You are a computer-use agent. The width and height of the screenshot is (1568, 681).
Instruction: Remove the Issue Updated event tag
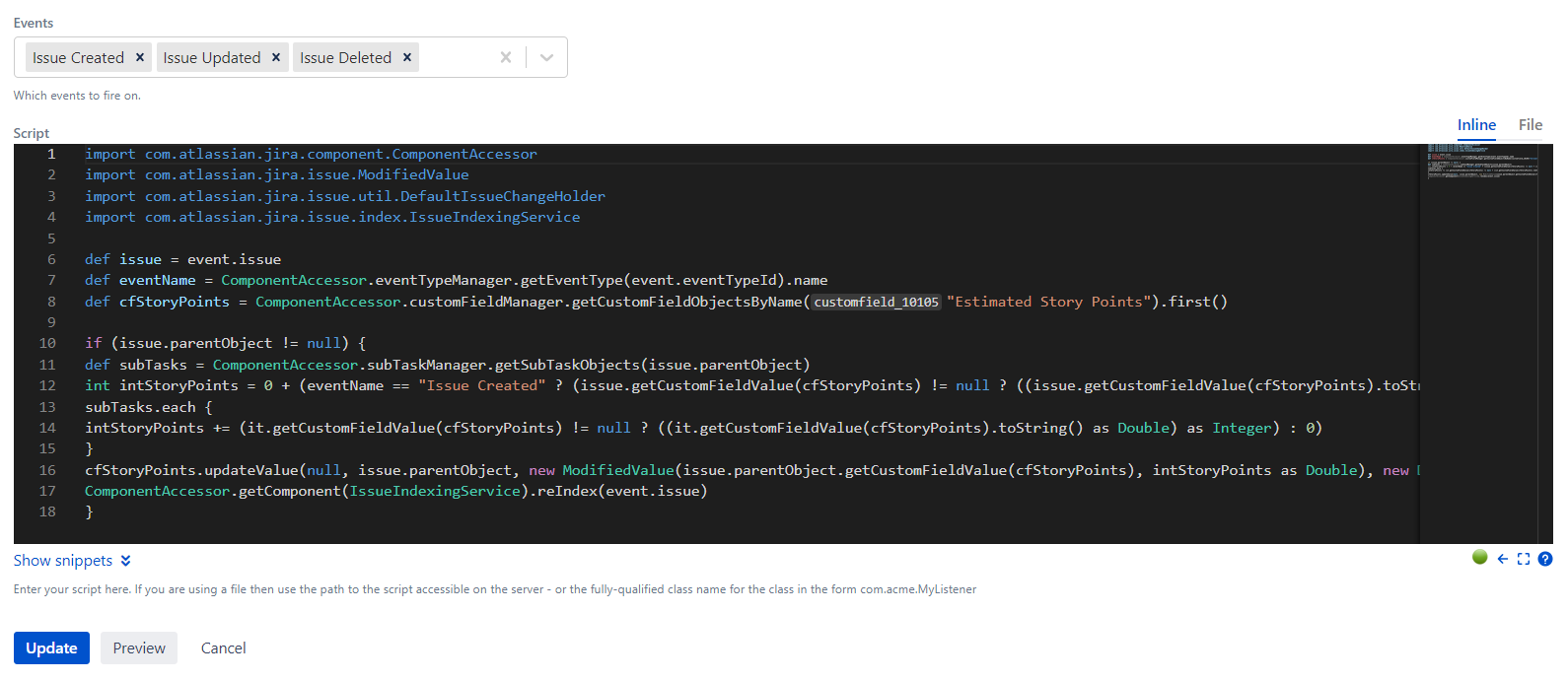tap(276, 57)
